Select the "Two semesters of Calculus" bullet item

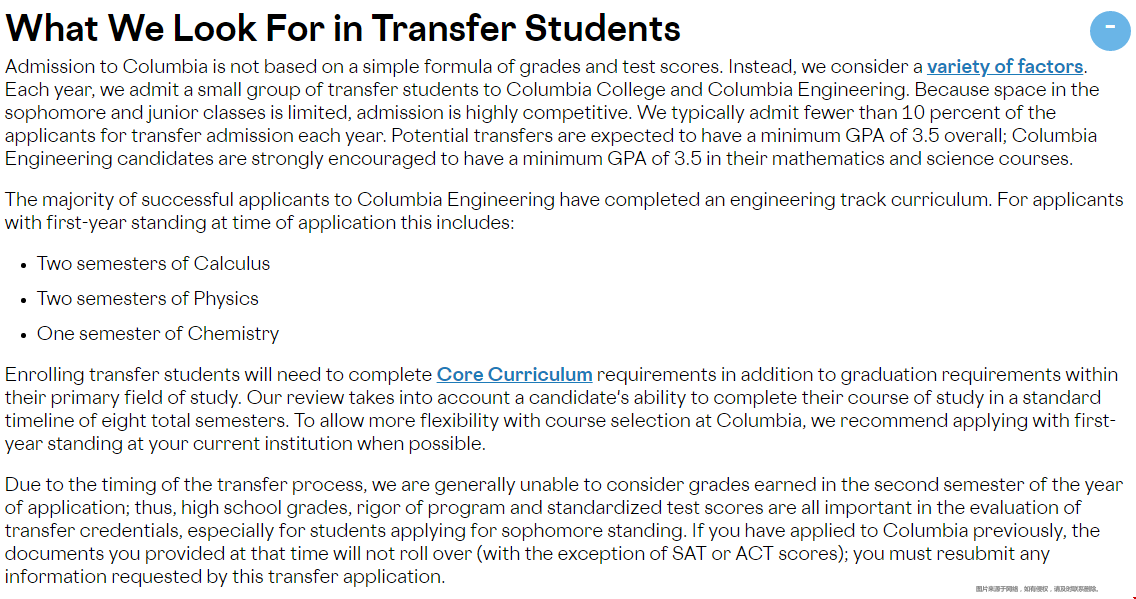point(154,264)
